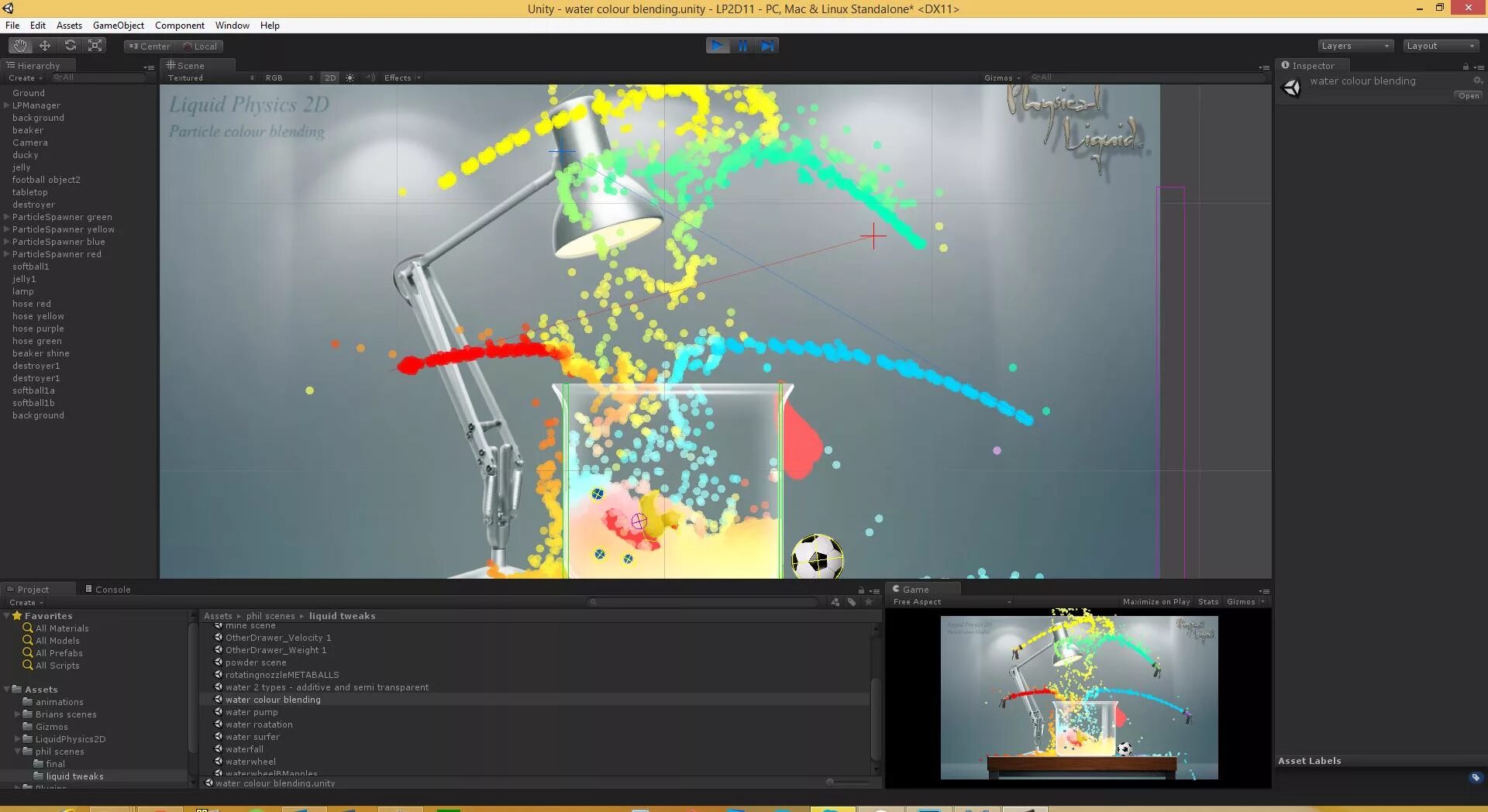The height and width of the screenshot is (812, 1488).
Task: Expand the LiquidPhysics2D folder
Action: [18, 739]
